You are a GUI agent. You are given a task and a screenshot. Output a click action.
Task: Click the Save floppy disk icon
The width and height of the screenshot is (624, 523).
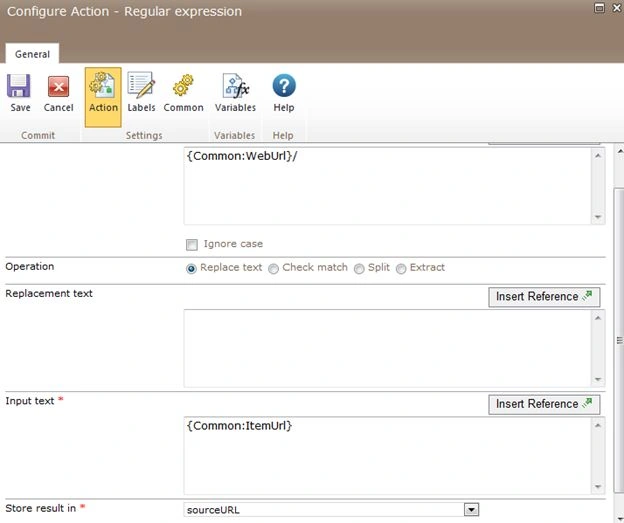click(19, 86)
